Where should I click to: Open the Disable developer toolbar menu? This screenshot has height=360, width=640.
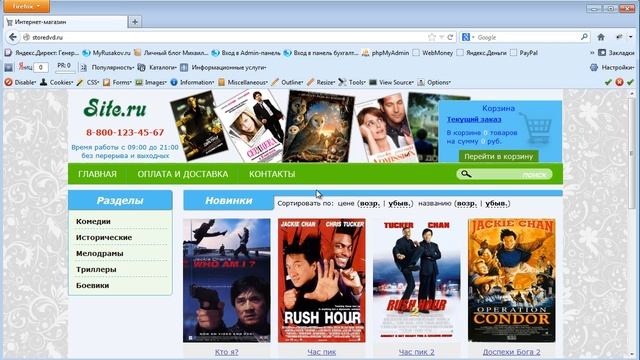click(x=20, y=82)
